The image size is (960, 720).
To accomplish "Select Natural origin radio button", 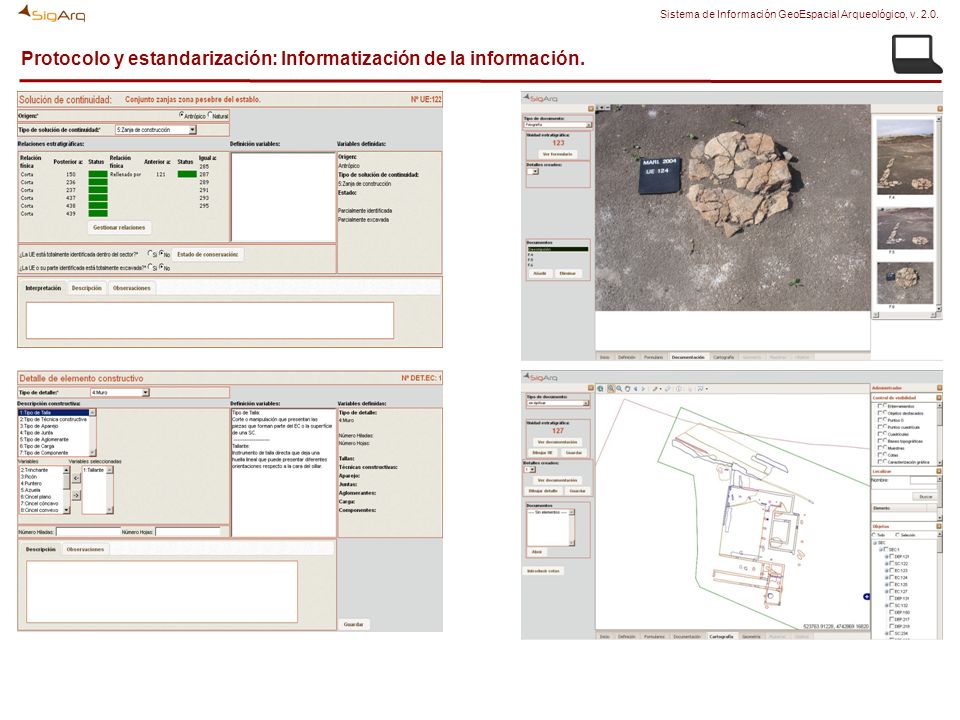I will [x=210, y=115].
